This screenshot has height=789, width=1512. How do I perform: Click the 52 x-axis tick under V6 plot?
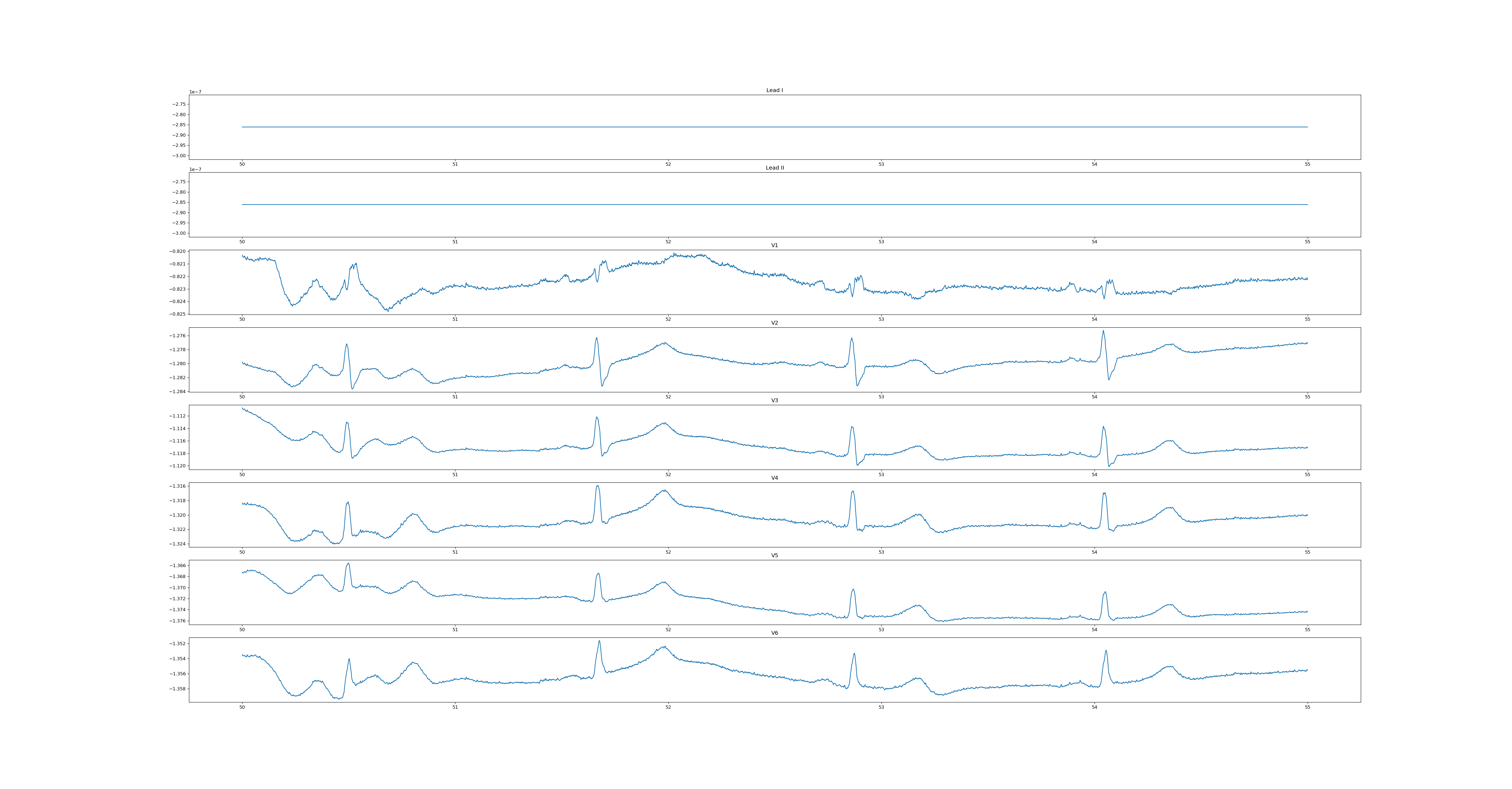pyautogui.click(x=668, y=707)
